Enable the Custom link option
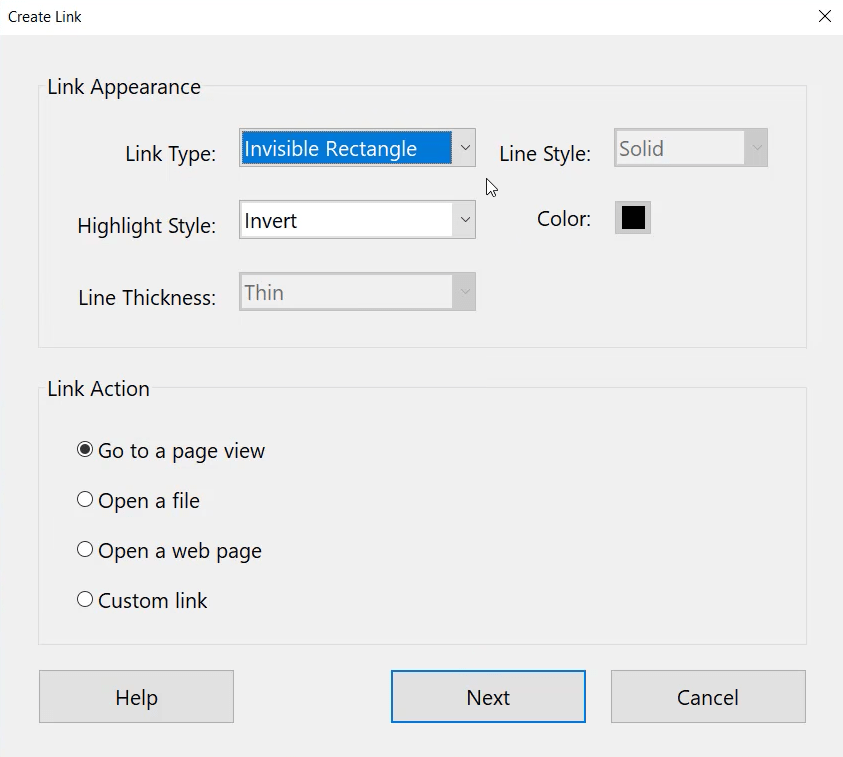The height and width of the screenshot is (757, 843). pyautogui.click(x=85, y=599)
